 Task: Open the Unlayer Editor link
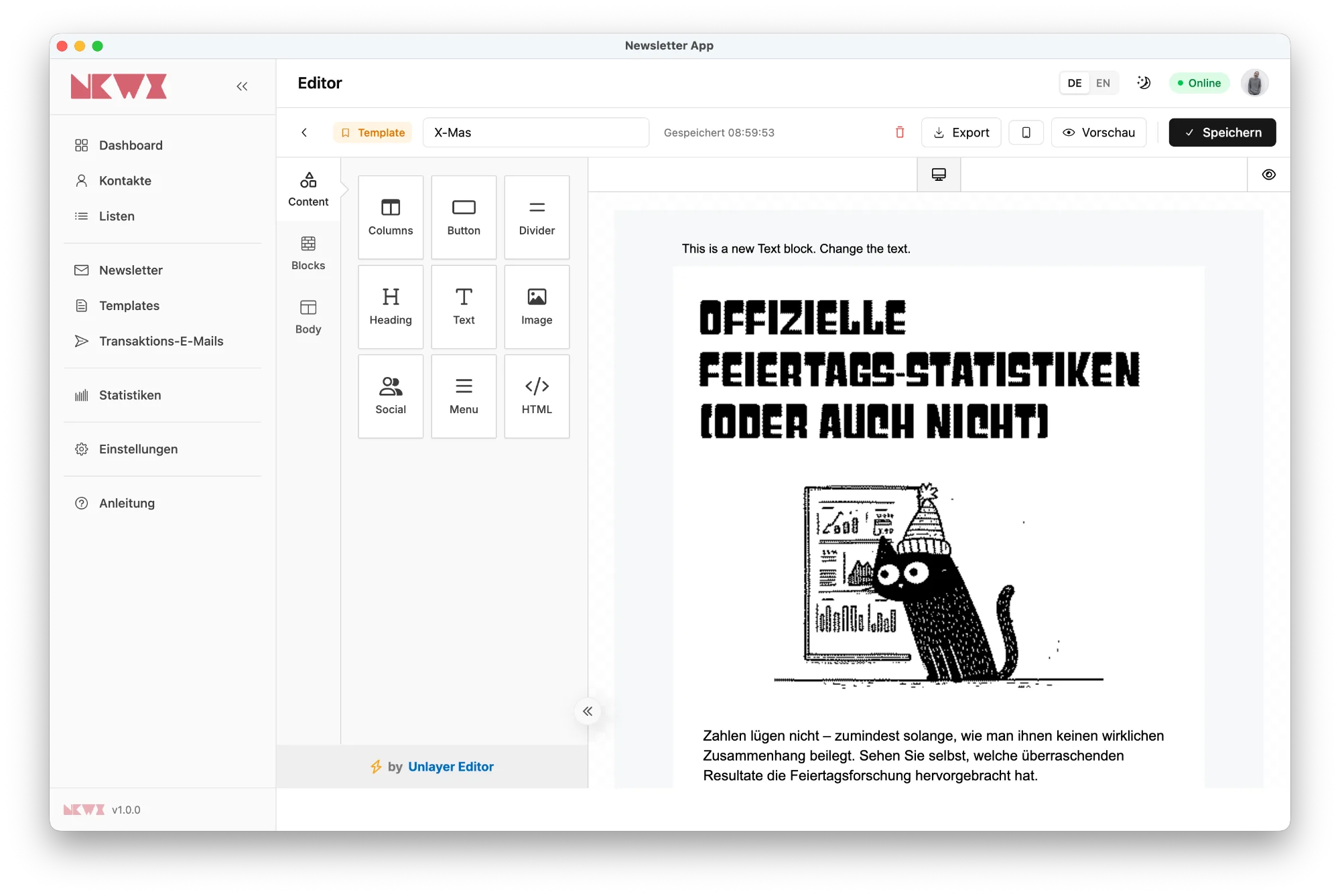click(x=450, y=767)
